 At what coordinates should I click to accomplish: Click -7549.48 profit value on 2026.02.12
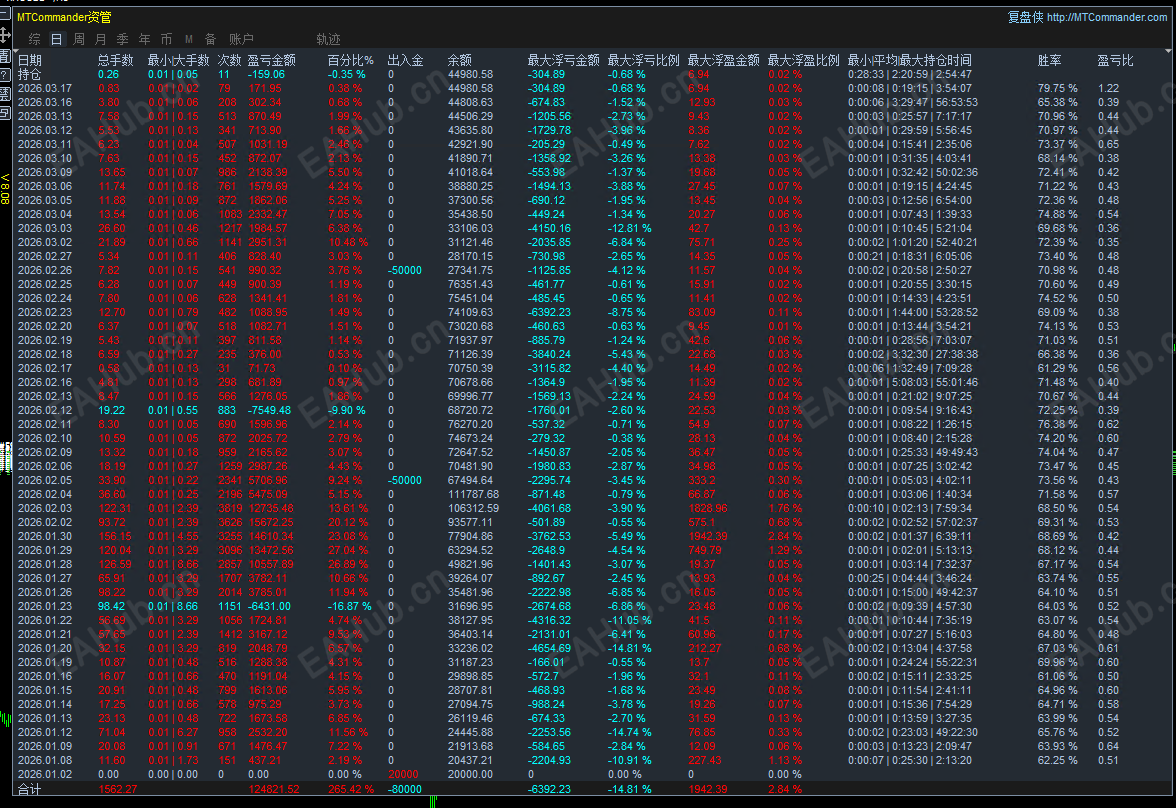269,410
